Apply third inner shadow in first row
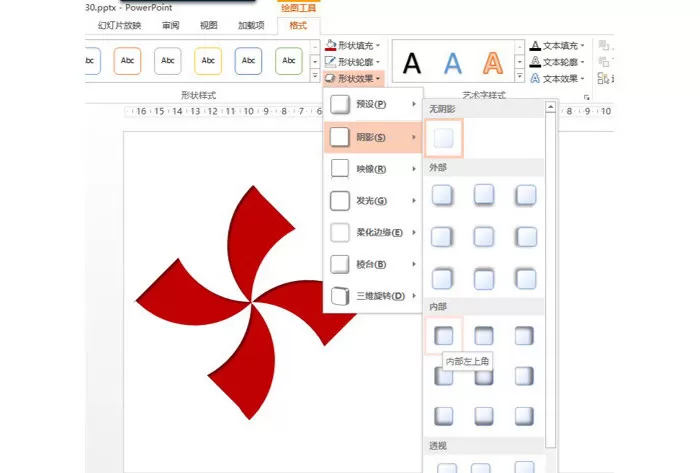Screen dimensions: 700x473 [524, 336]
